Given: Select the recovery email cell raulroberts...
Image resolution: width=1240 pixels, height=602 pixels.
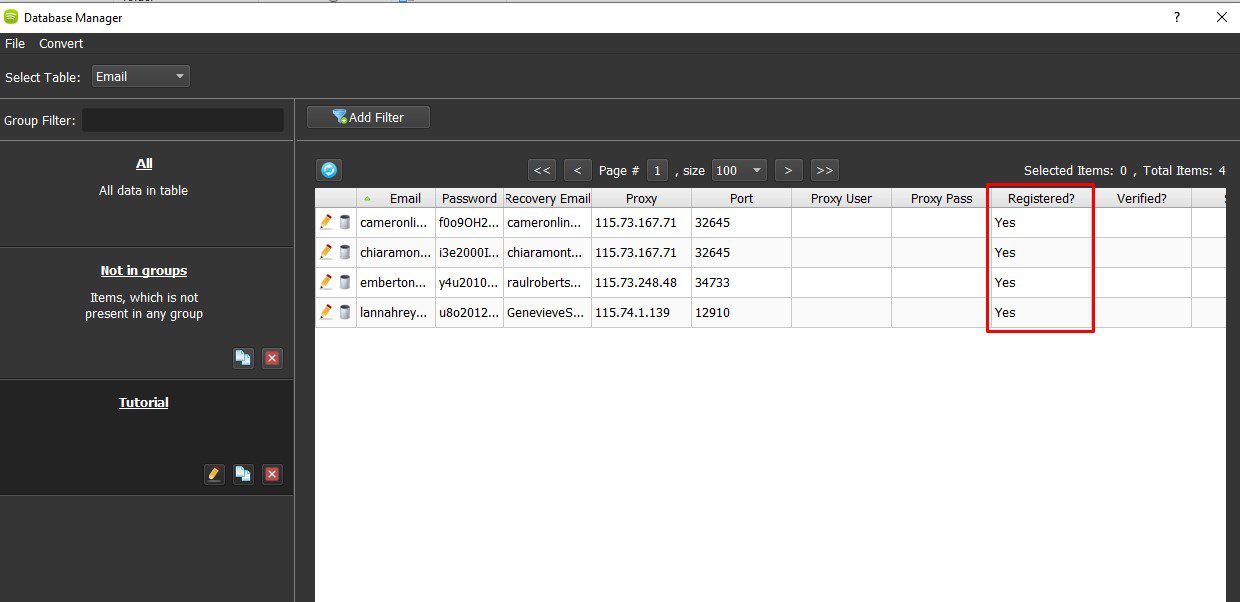Looking at the screenshot, I should click(548, 282).
